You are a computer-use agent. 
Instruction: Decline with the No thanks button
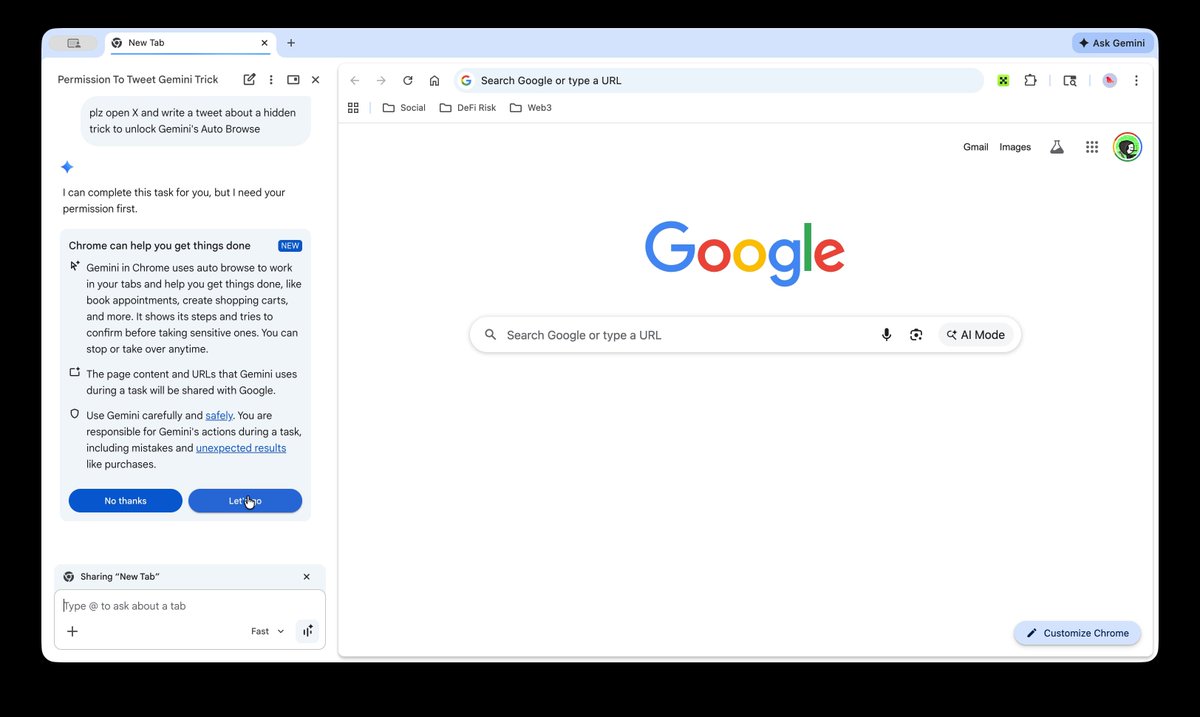tap(125, 501)
